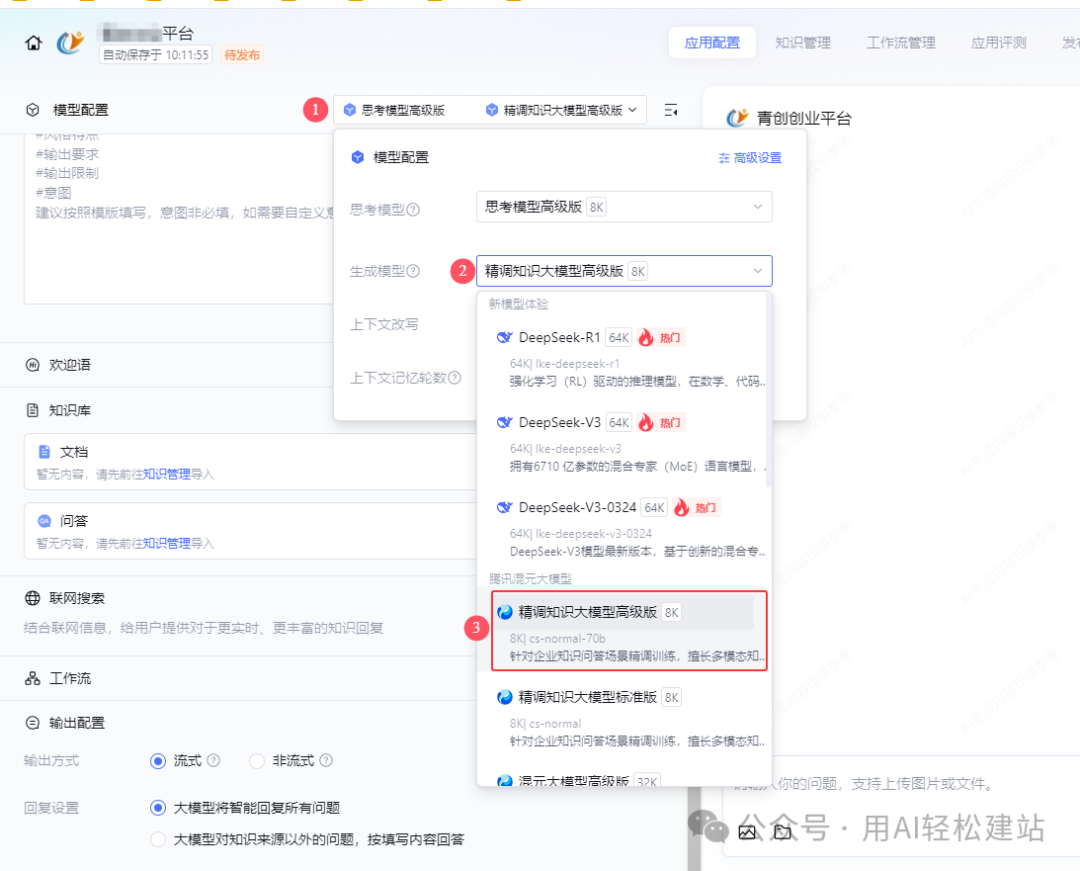Click the model list scrollbar

pos(768,392)
